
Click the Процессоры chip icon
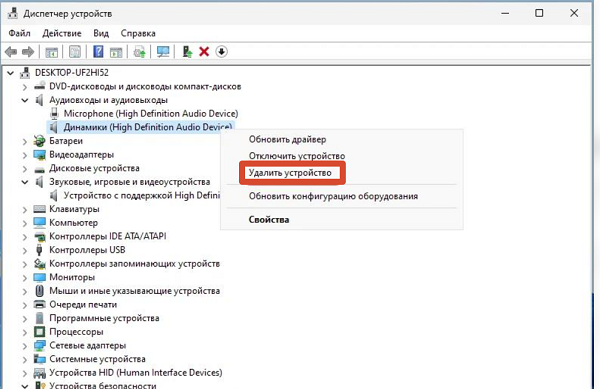[39, 332]
